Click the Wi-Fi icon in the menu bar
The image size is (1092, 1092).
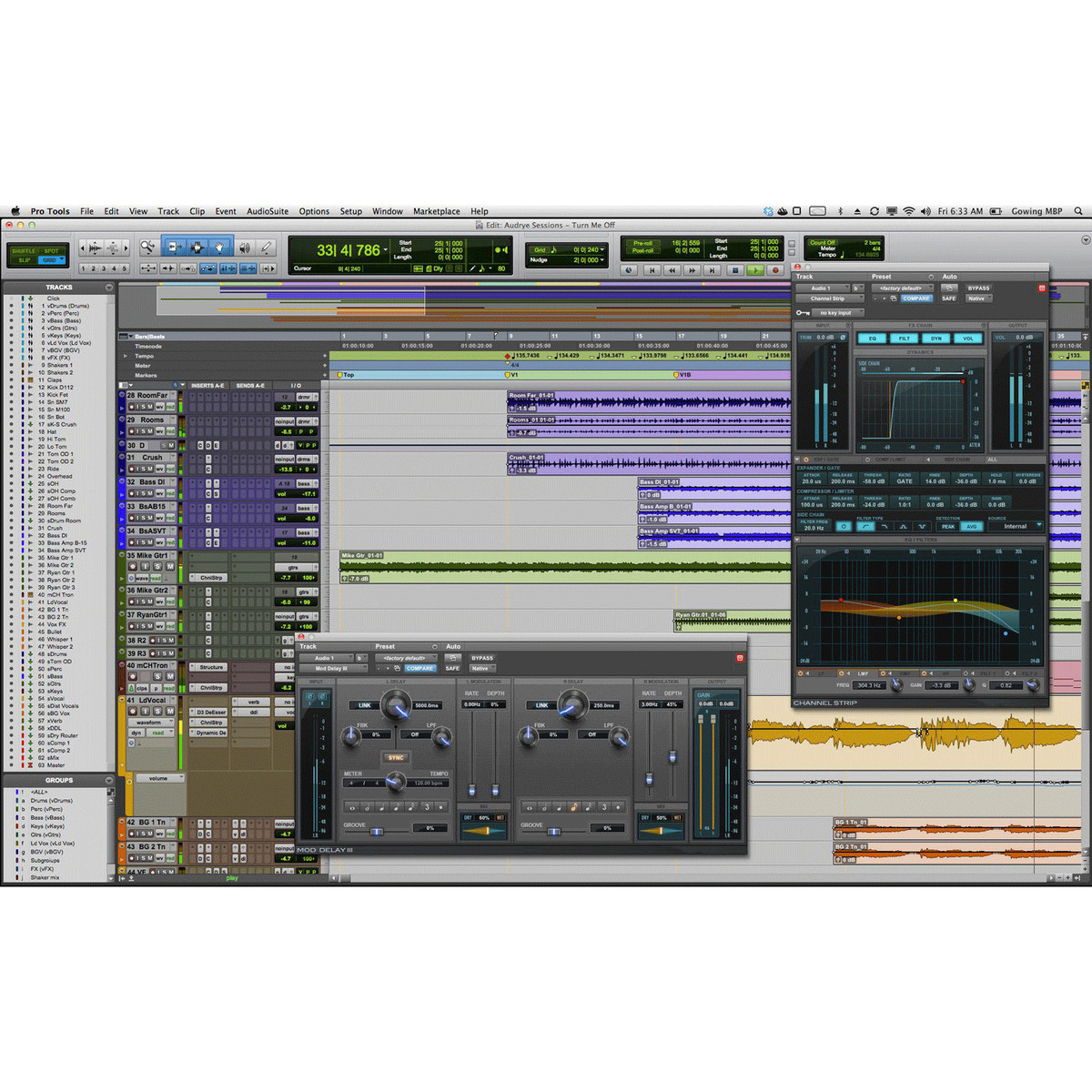[x=908, y=211]
